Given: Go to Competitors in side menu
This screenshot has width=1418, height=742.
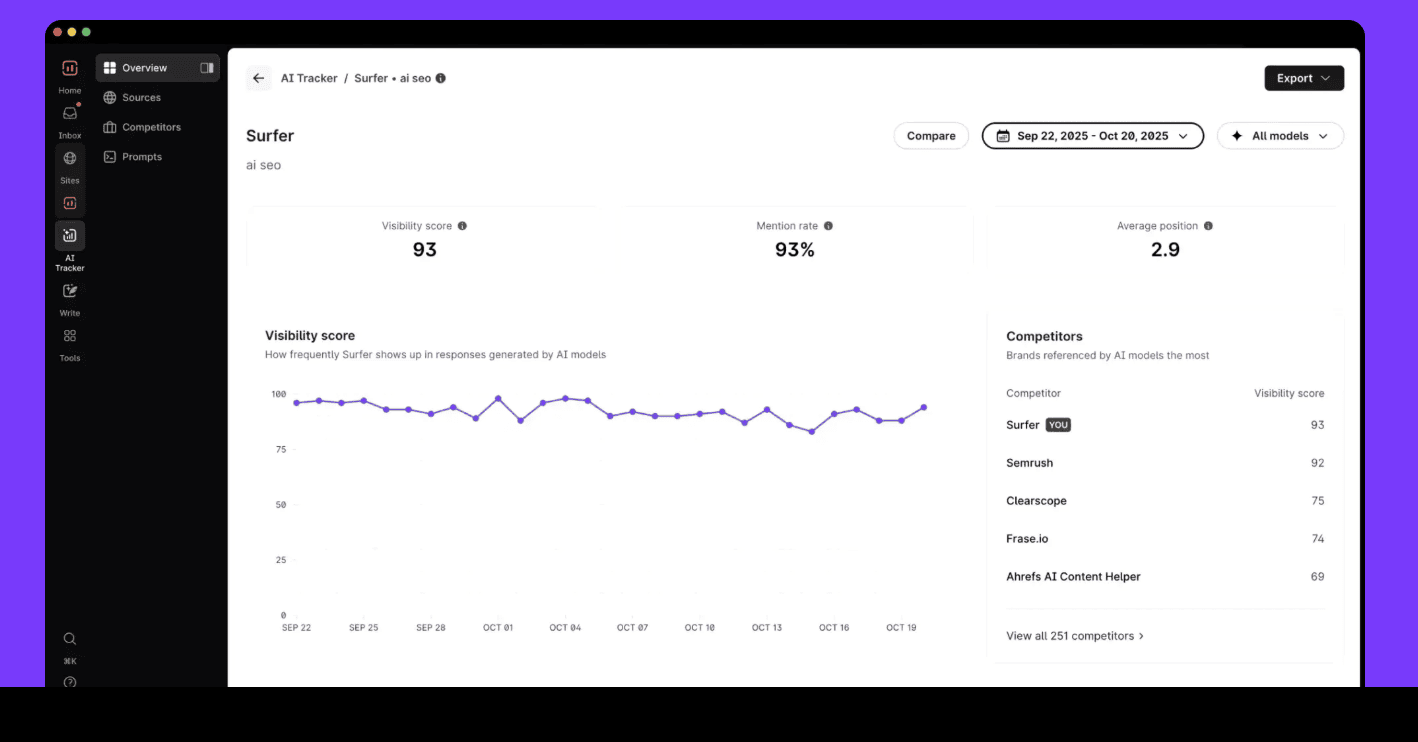Looking at the screenshot, I should coord(151,127).
